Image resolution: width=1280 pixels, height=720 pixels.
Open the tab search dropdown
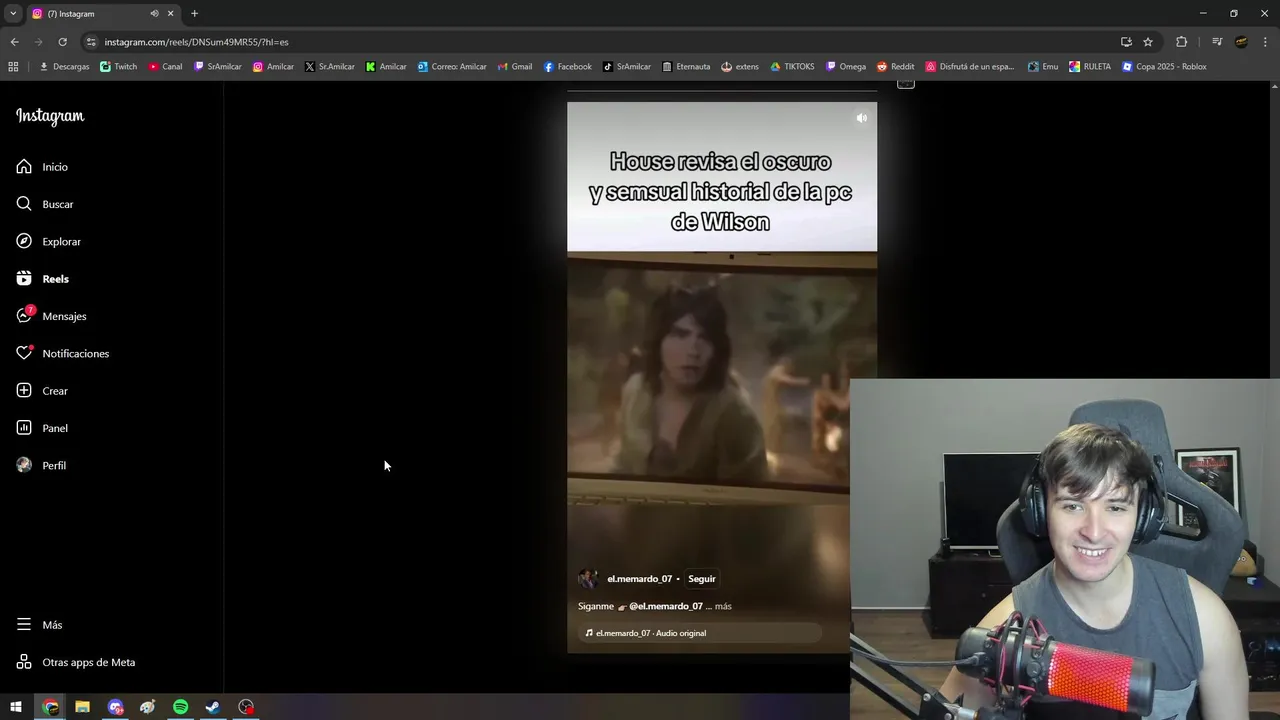click(x=13, y=13)
